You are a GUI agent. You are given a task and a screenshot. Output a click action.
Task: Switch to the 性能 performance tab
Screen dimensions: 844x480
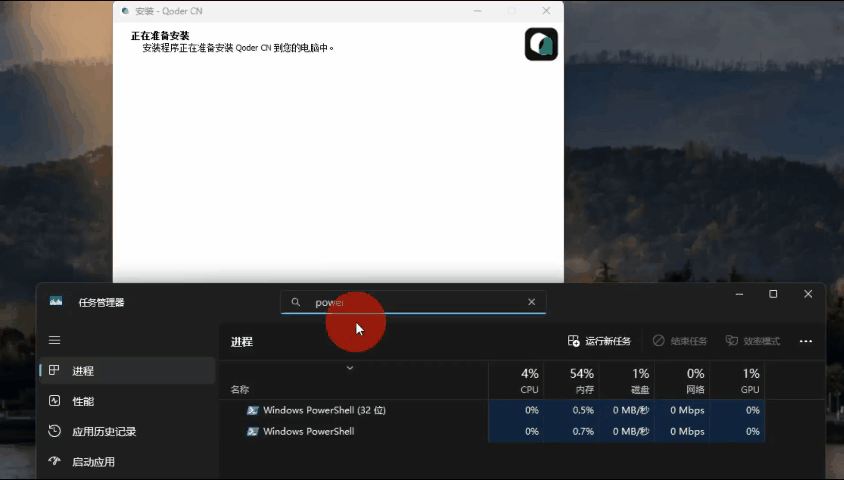tap(128, 401)
